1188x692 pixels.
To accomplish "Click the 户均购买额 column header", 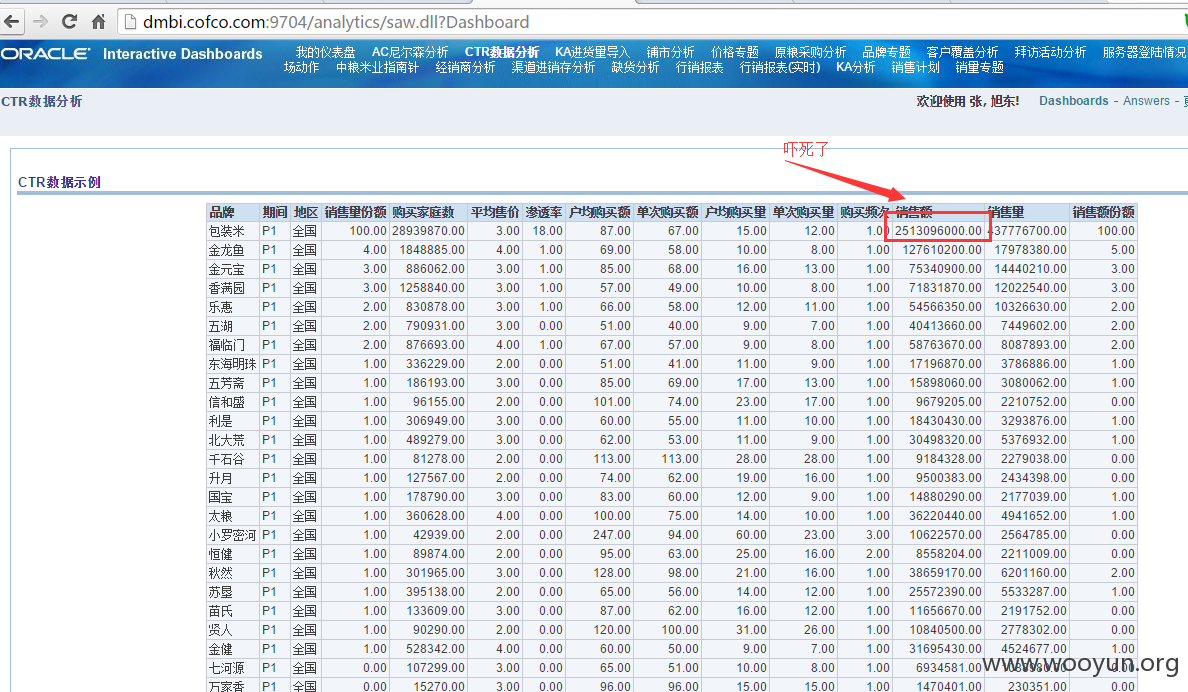I will click(599, 212).
